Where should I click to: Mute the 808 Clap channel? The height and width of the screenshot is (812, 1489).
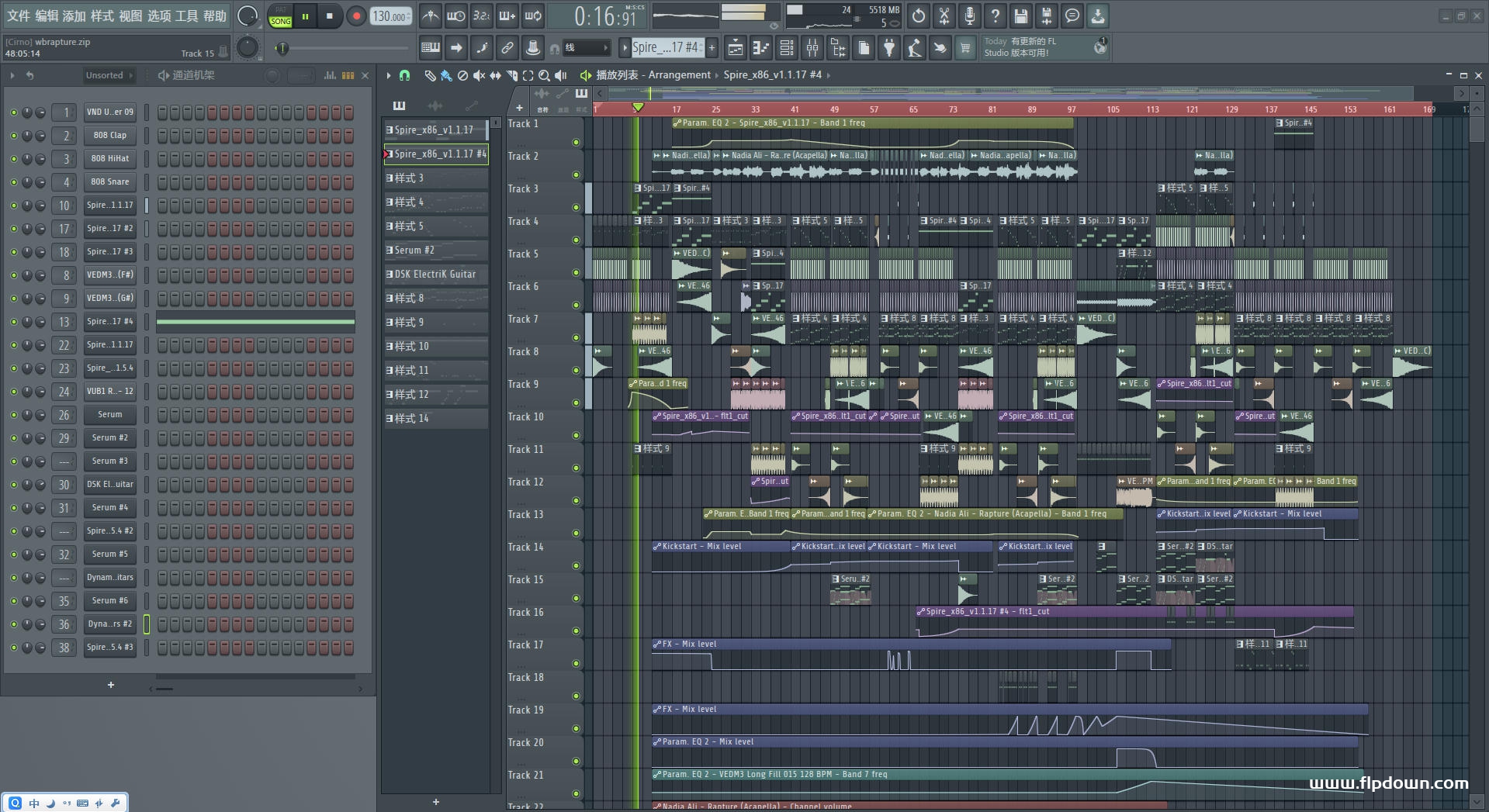13,136
